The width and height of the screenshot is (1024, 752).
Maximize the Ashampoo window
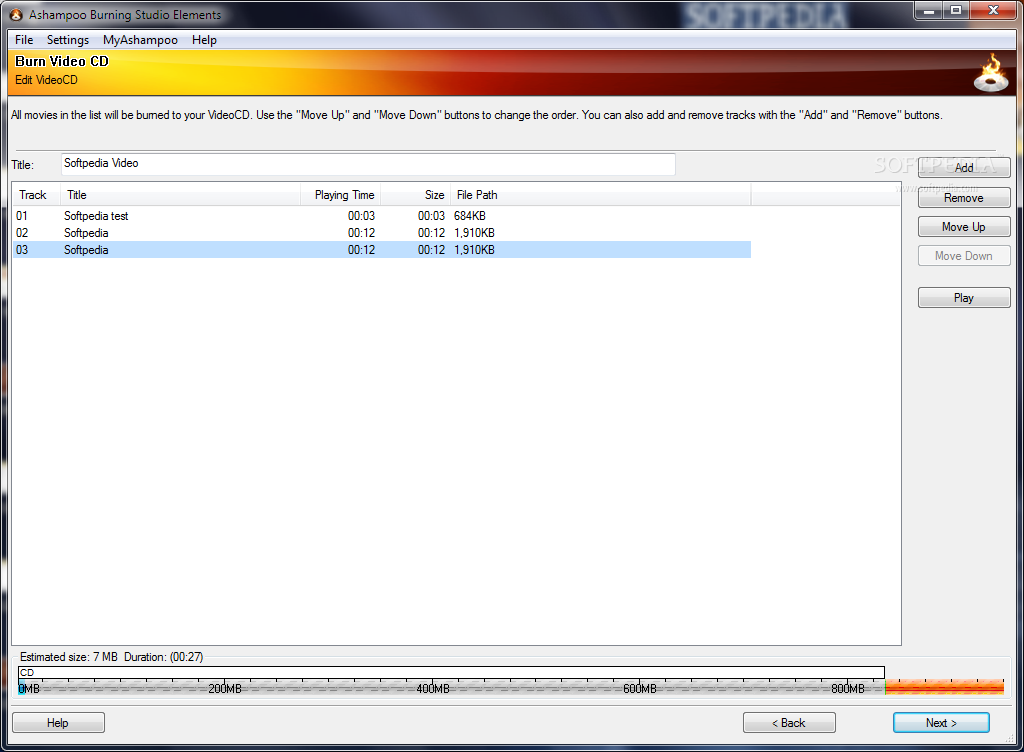click(x=955, y=10)
